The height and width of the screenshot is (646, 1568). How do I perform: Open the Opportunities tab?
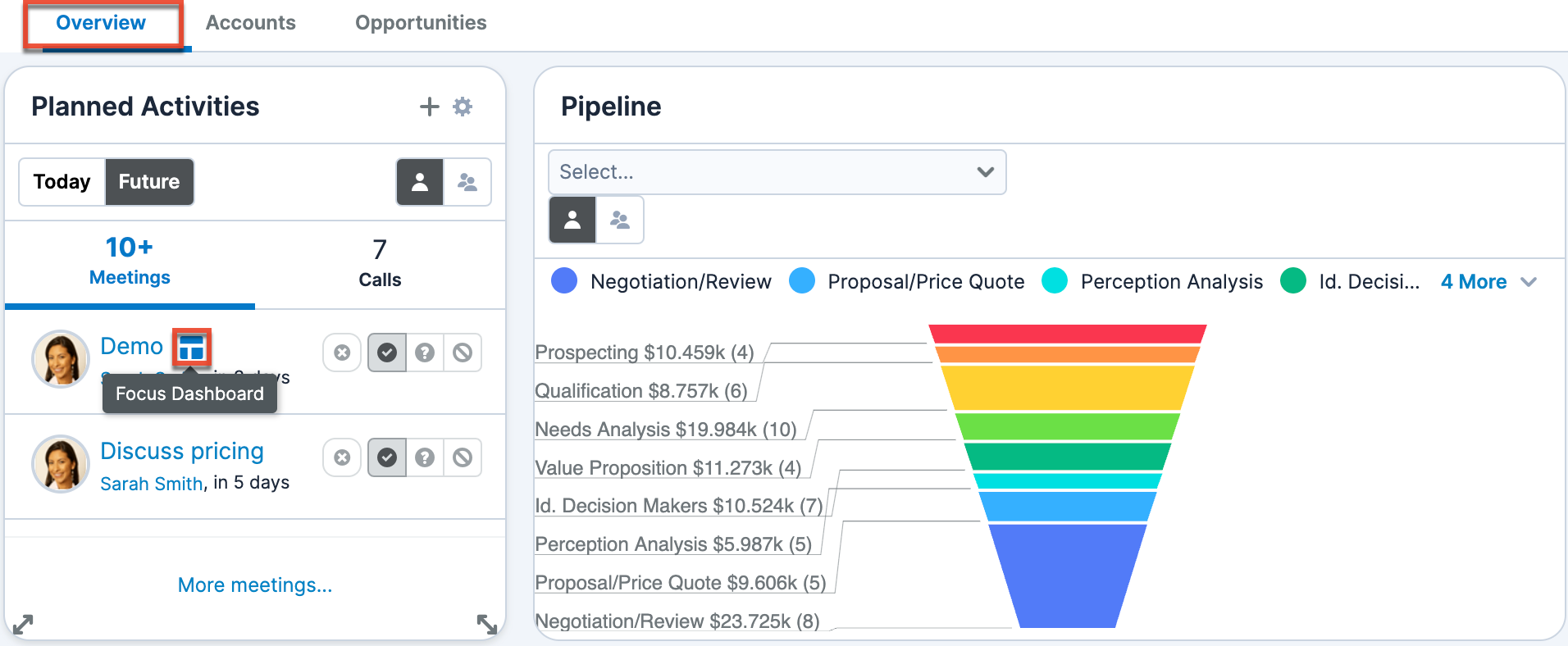click(421, 23)
